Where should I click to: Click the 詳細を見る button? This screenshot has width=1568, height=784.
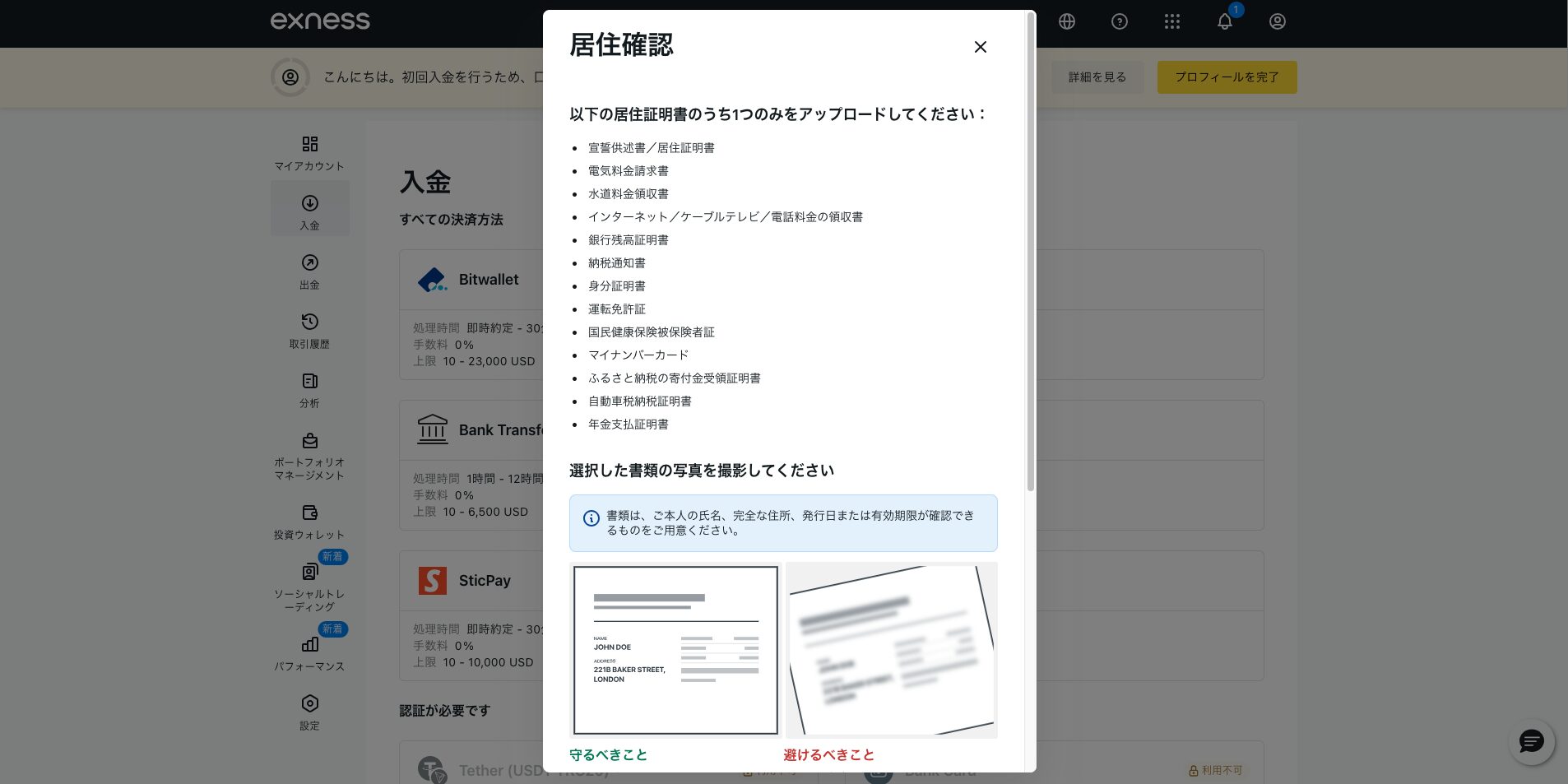pyautogui.click(x=1097, y=77)
